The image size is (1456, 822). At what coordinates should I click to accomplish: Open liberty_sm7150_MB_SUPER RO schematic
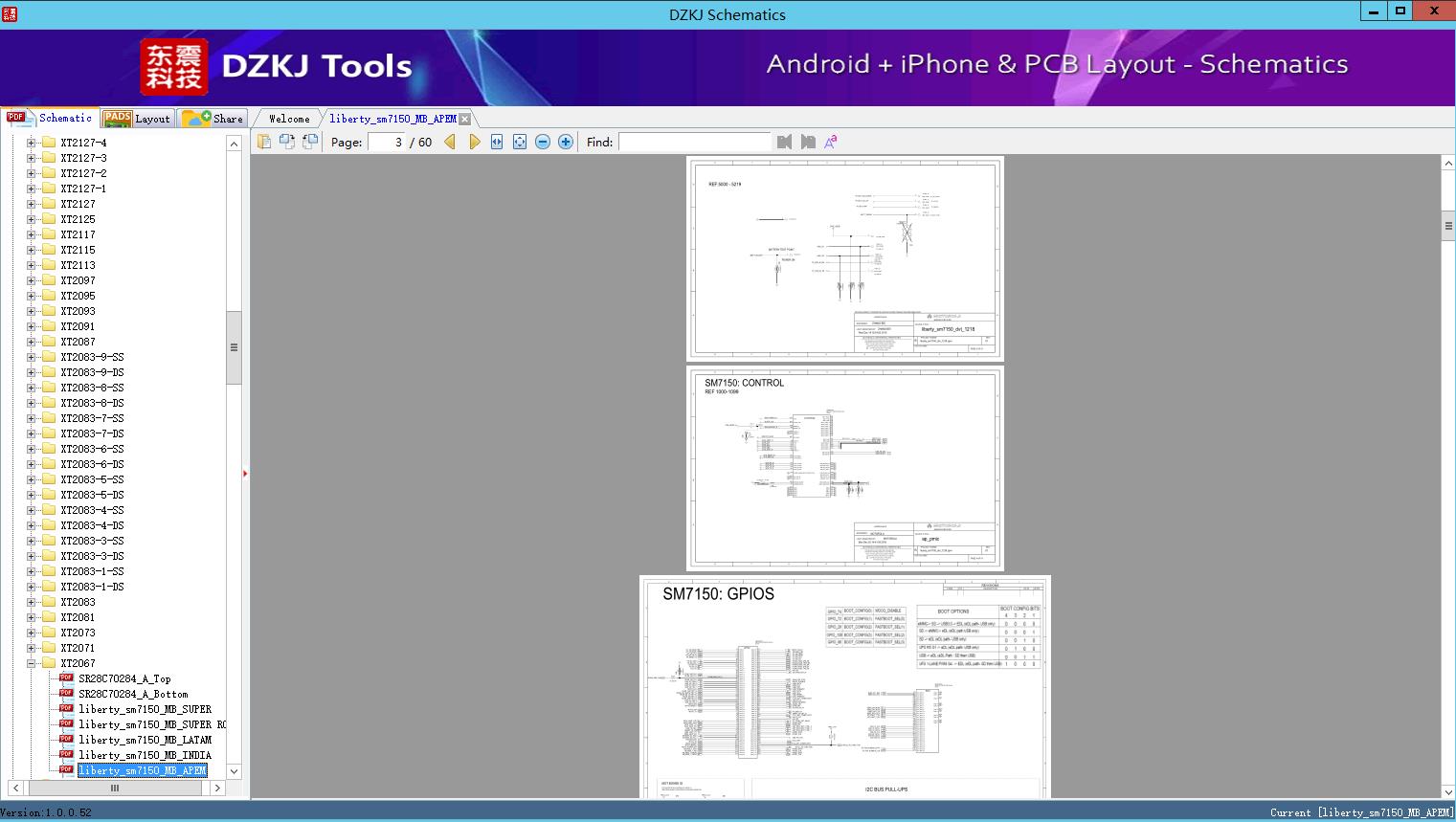coord(152,724)
